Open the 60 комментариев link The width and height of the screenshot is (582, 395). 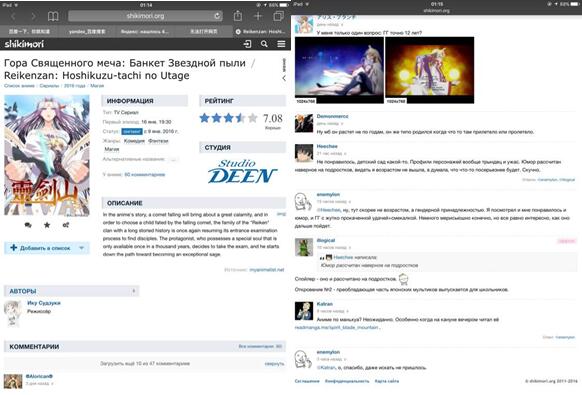tap(145, 174)
